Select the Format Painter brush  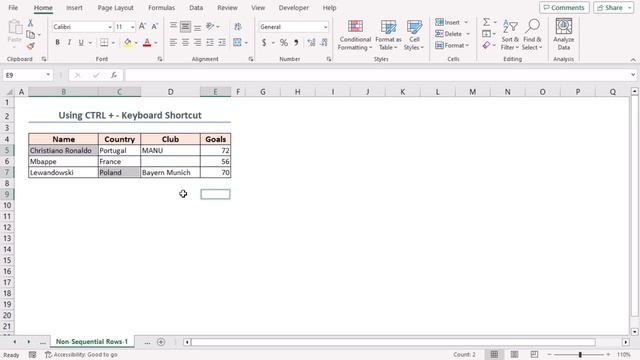click(30, 46)
